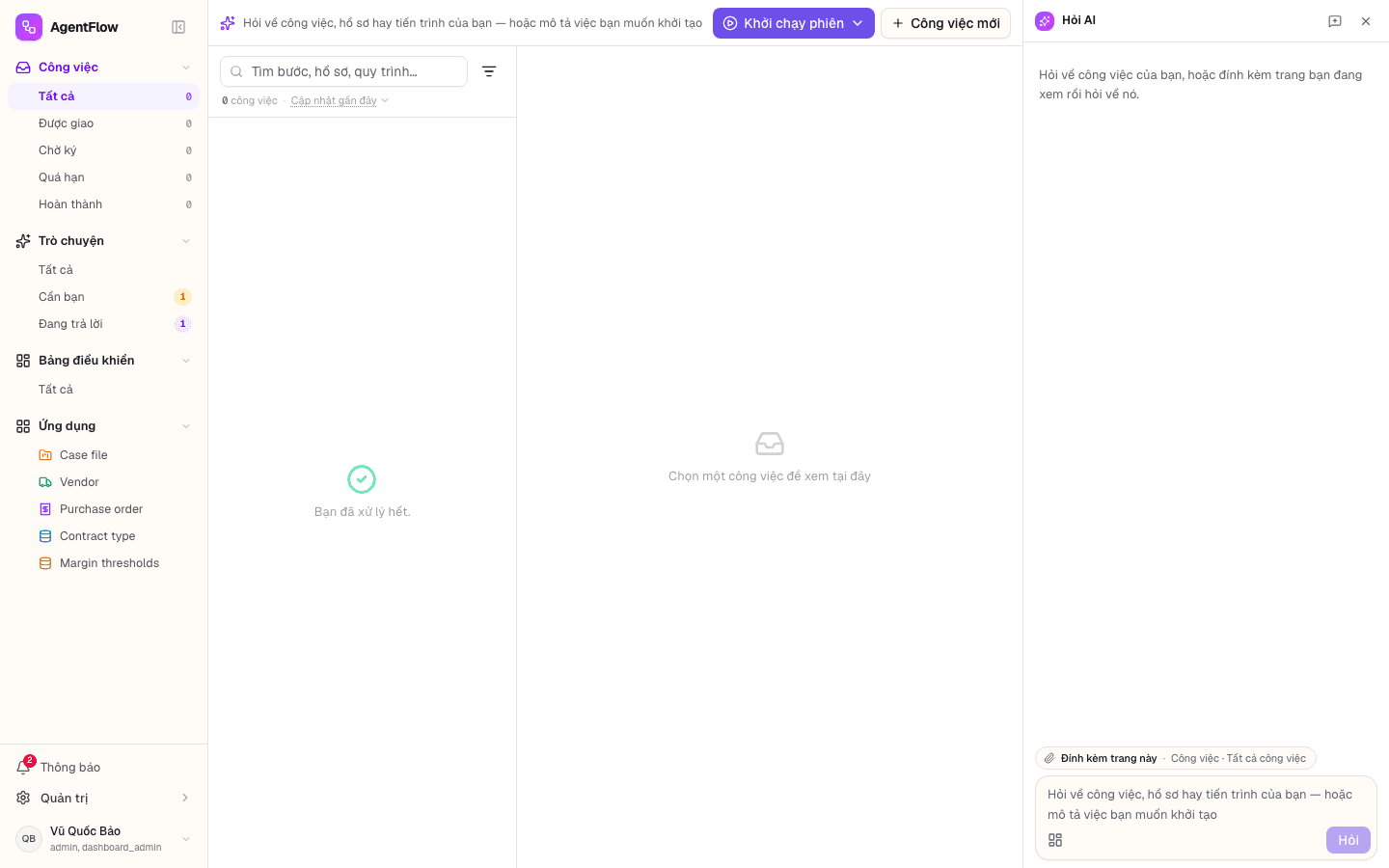Open the filter options icon
This screenshot has width=1389, height=868.
(489, 71)
